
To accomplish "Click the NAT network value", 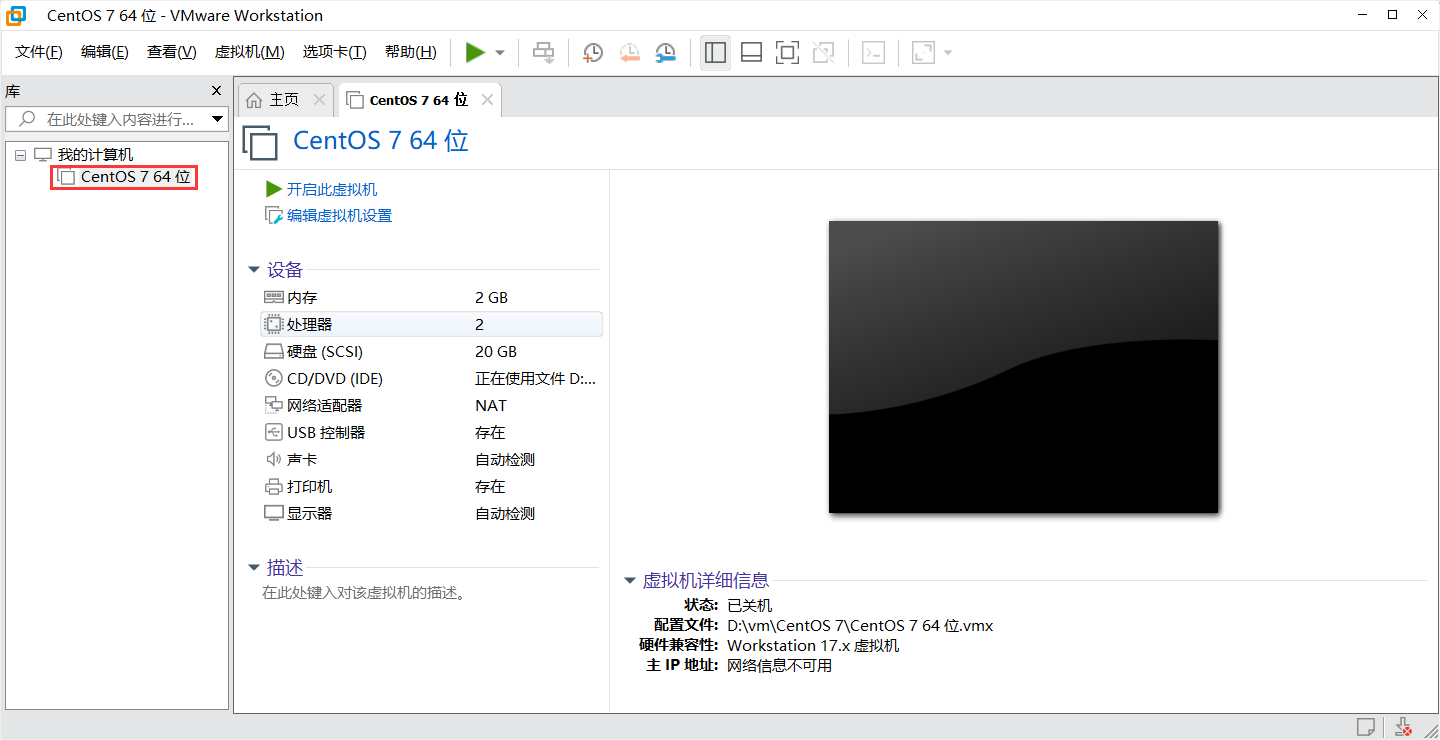I will 491,405.
